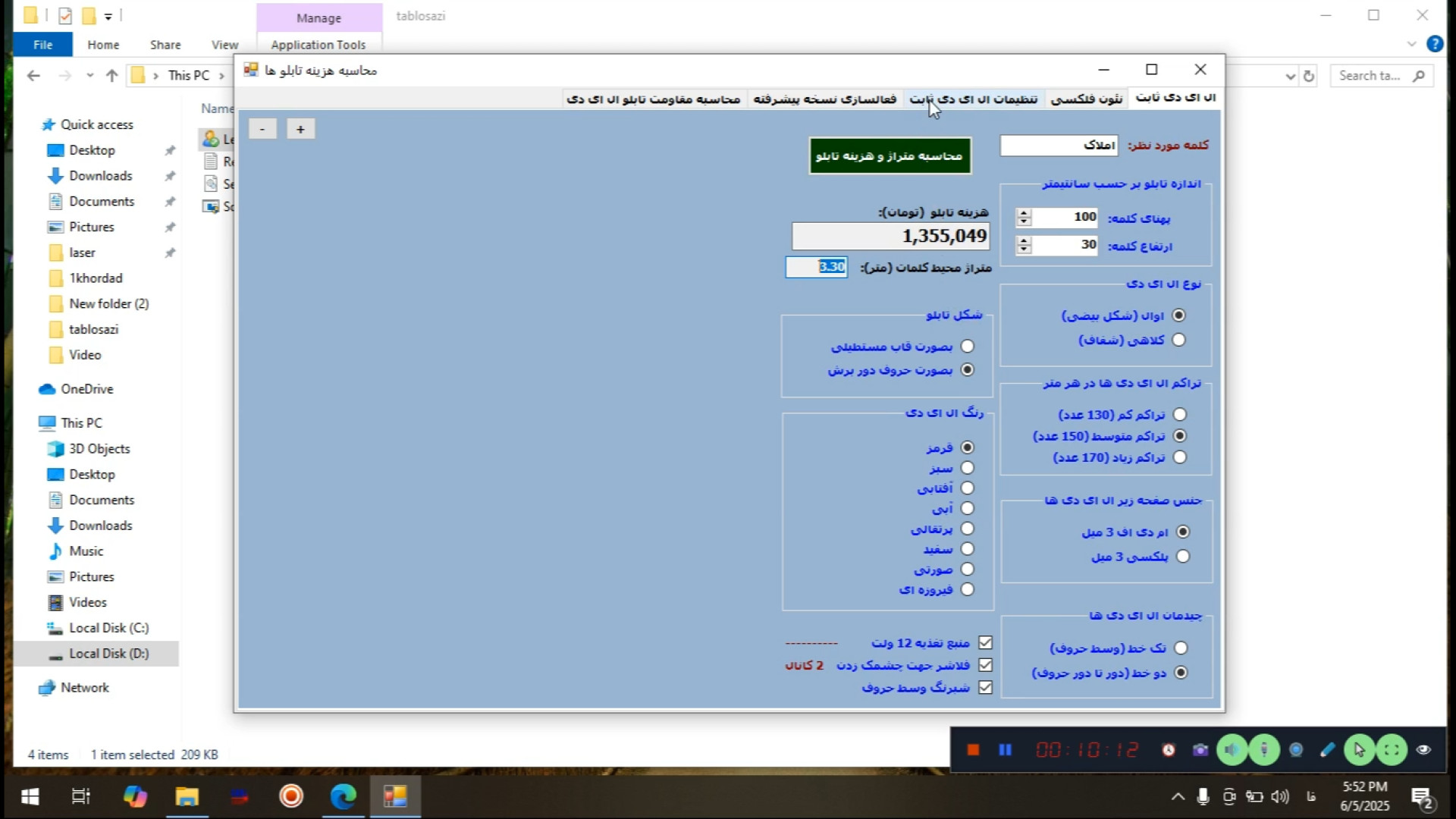Image resolution: width=1456 pixels, height=819 pixels.
Task: Toggle the recorder microphone icon
Action: (1264, 750)
